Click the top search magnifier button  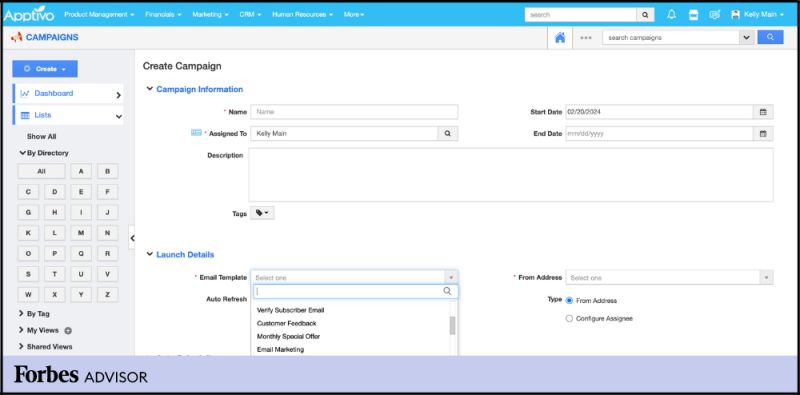point(645,15)
